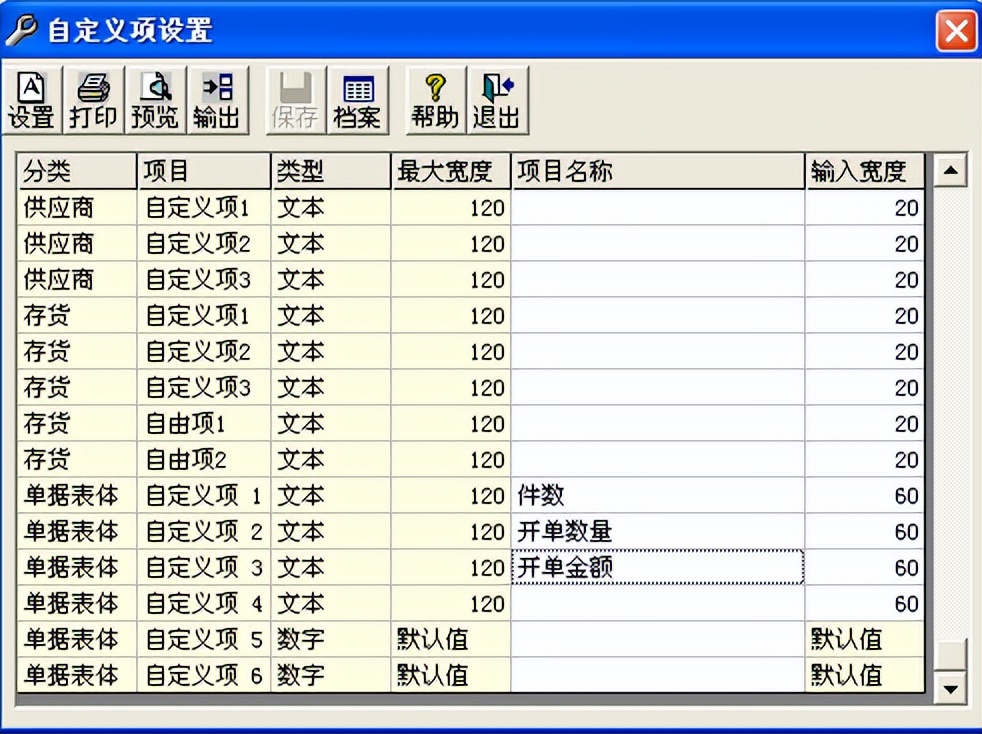Click the 保存 (Save) toolbar icon
Image resolution: width=982 pixels, height=734 pixels.
coord(294,100)
